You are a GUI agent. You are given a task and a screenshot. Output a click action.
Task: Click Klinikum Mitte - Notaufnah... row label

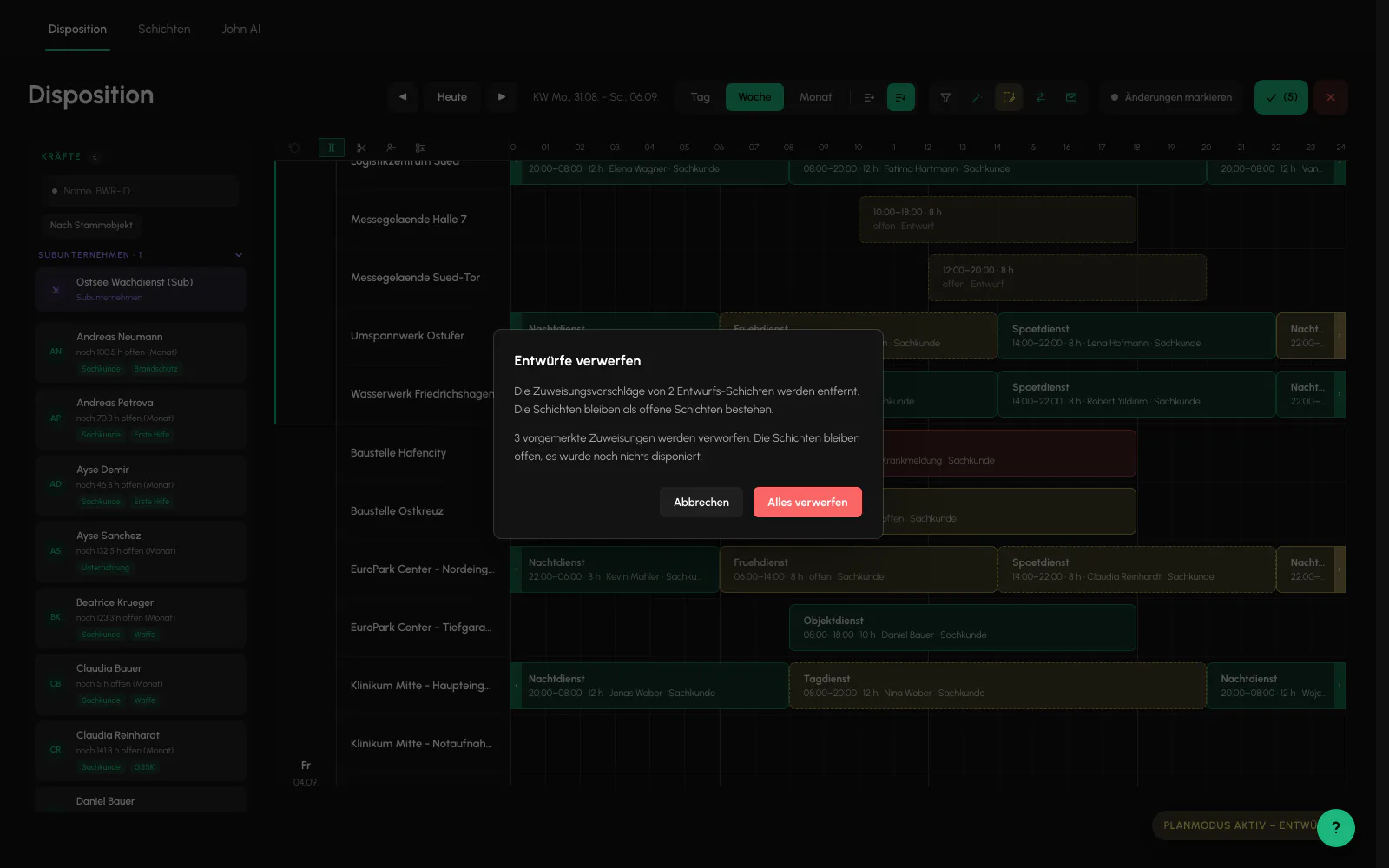click(x=421, y=744)
